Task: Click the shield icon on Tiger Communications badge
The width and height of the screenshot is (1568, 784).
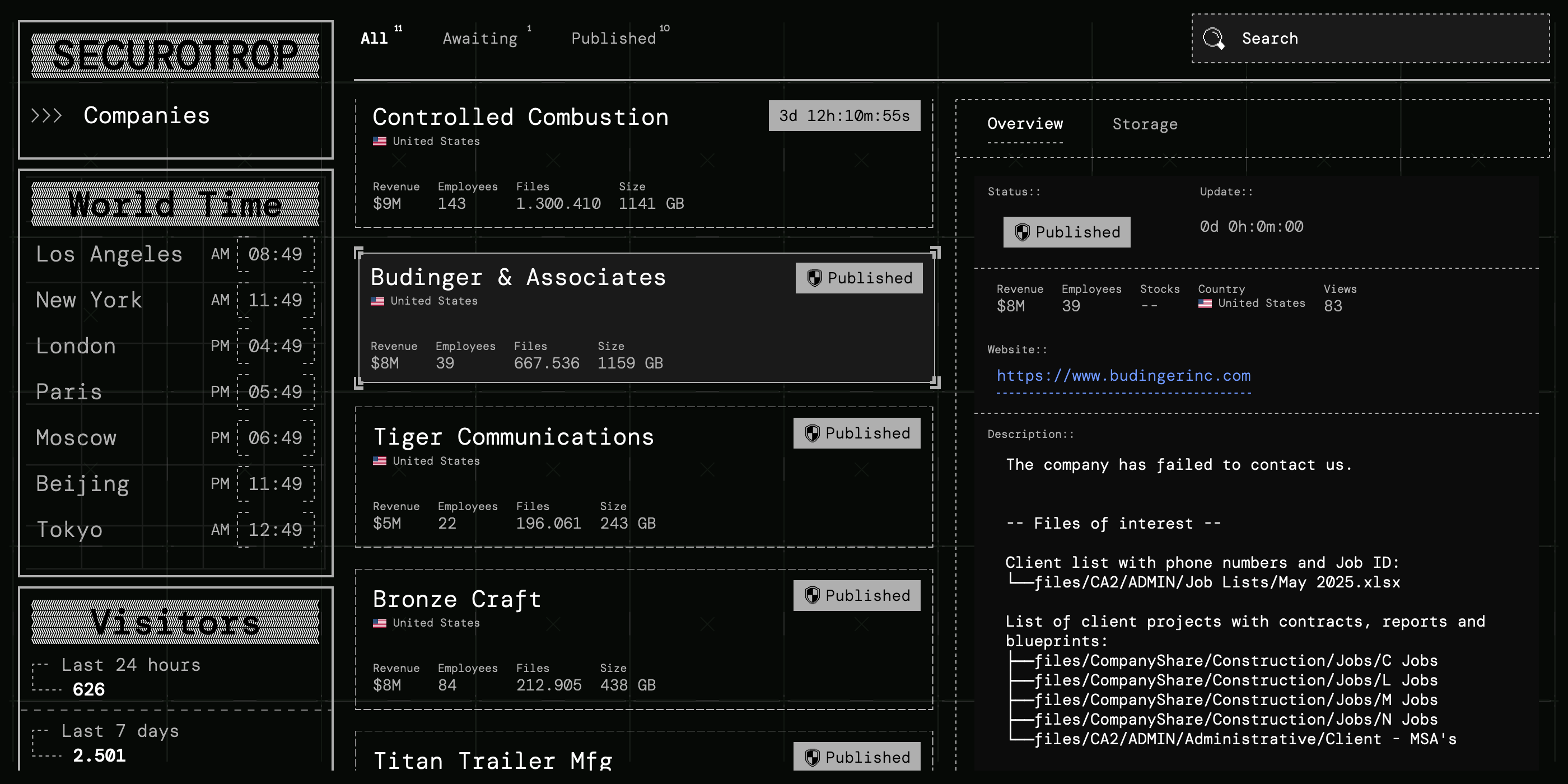Action: click(x=812, y=433)
